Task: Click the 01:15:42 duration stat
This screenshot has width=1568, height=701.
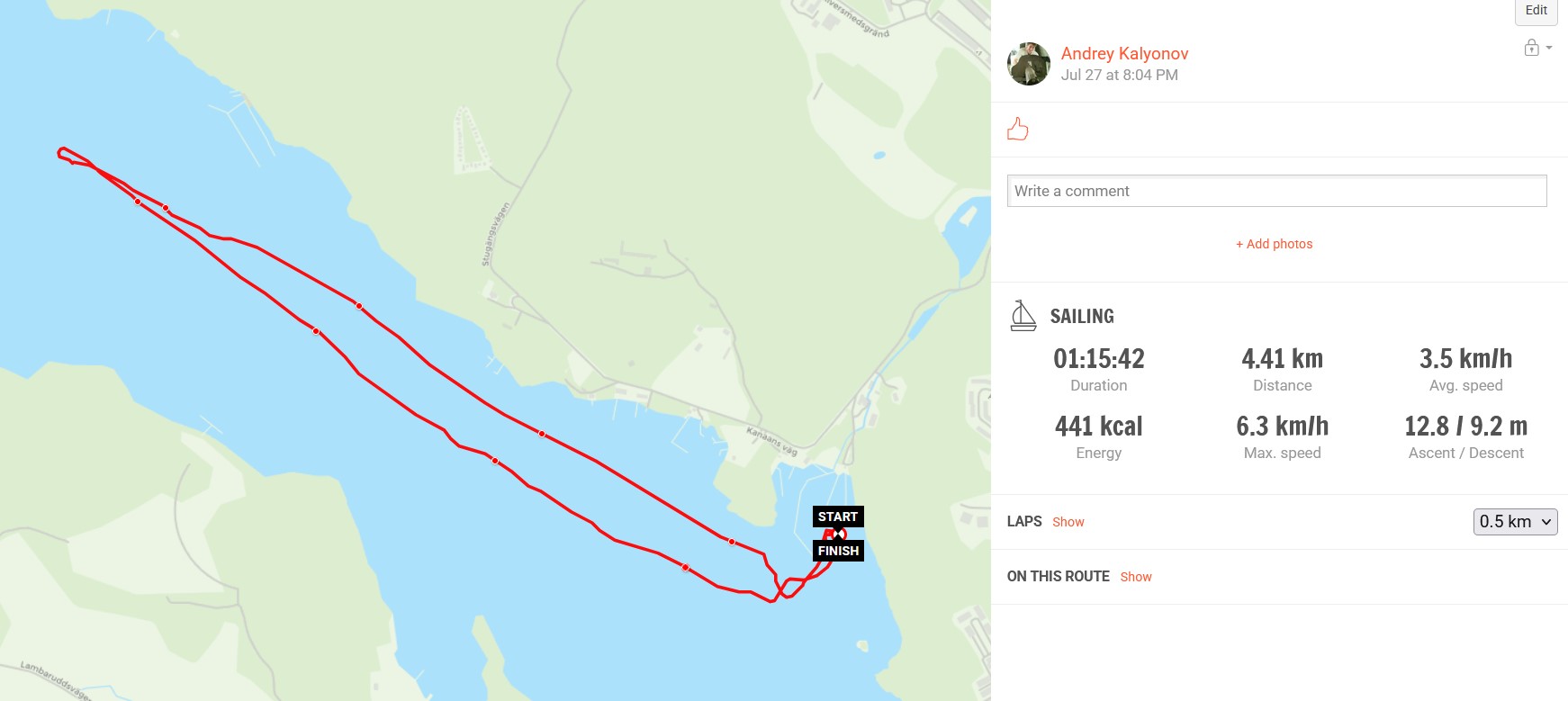Action: pyautogui.click(x=1099, y=359)
